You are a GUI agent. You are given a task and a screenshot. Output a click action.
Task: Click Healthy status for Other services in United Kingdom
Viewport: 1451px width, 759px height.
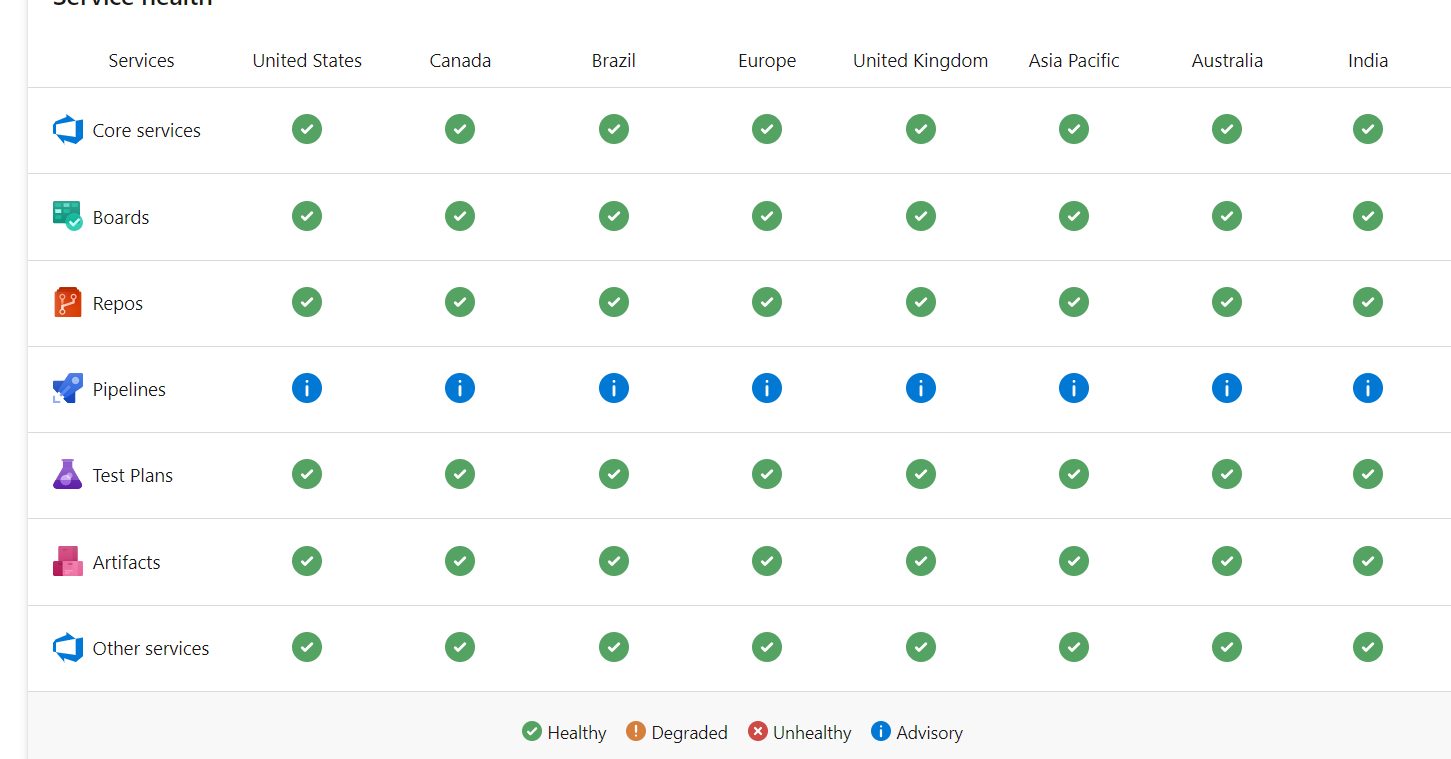point(920,647)
